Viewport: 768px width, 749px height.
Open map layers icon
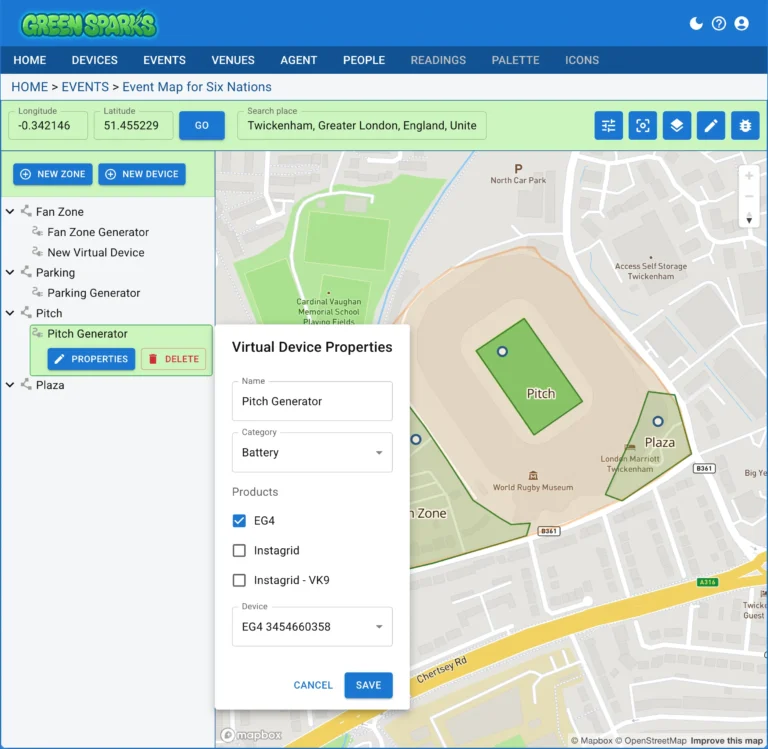[677, 126]
